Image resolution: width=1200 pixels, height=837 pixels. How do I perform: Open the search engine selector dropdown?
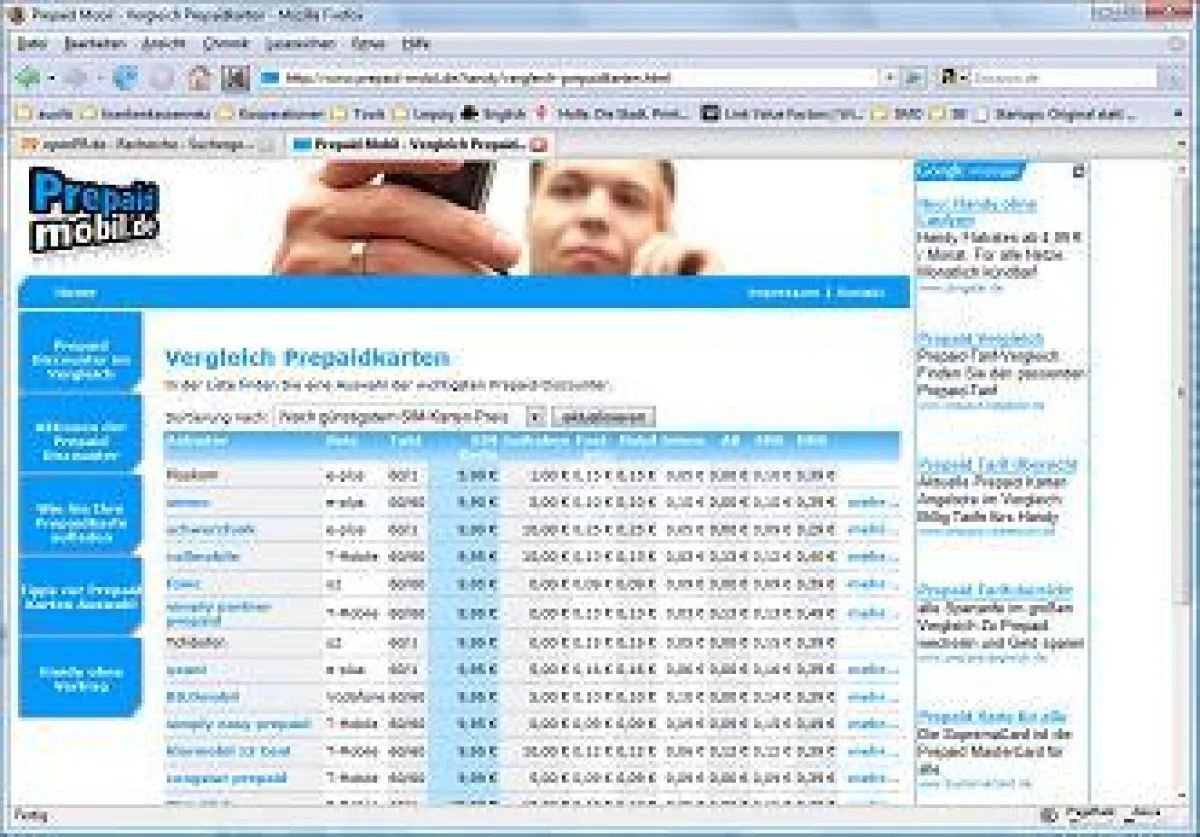964,76
